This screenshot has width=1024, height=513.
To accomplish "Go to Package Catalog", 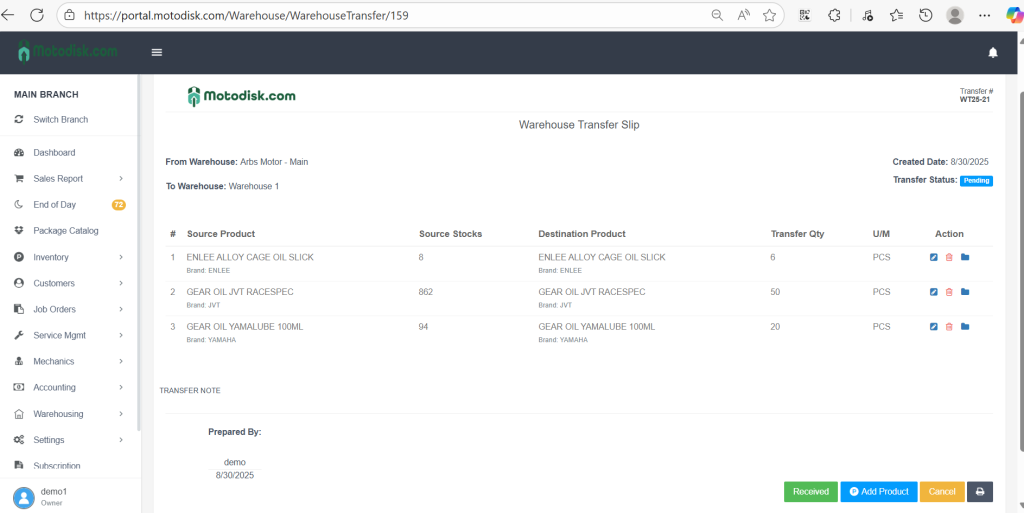I will [66, 231].
